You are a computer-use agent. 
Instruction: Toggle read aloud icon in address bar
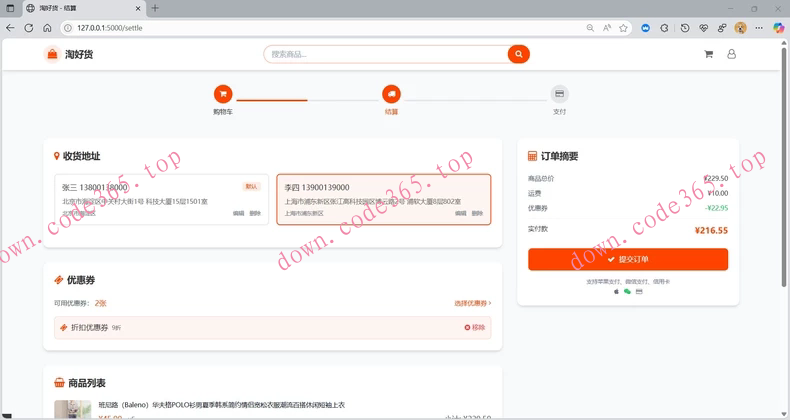[x=607, y=28]
